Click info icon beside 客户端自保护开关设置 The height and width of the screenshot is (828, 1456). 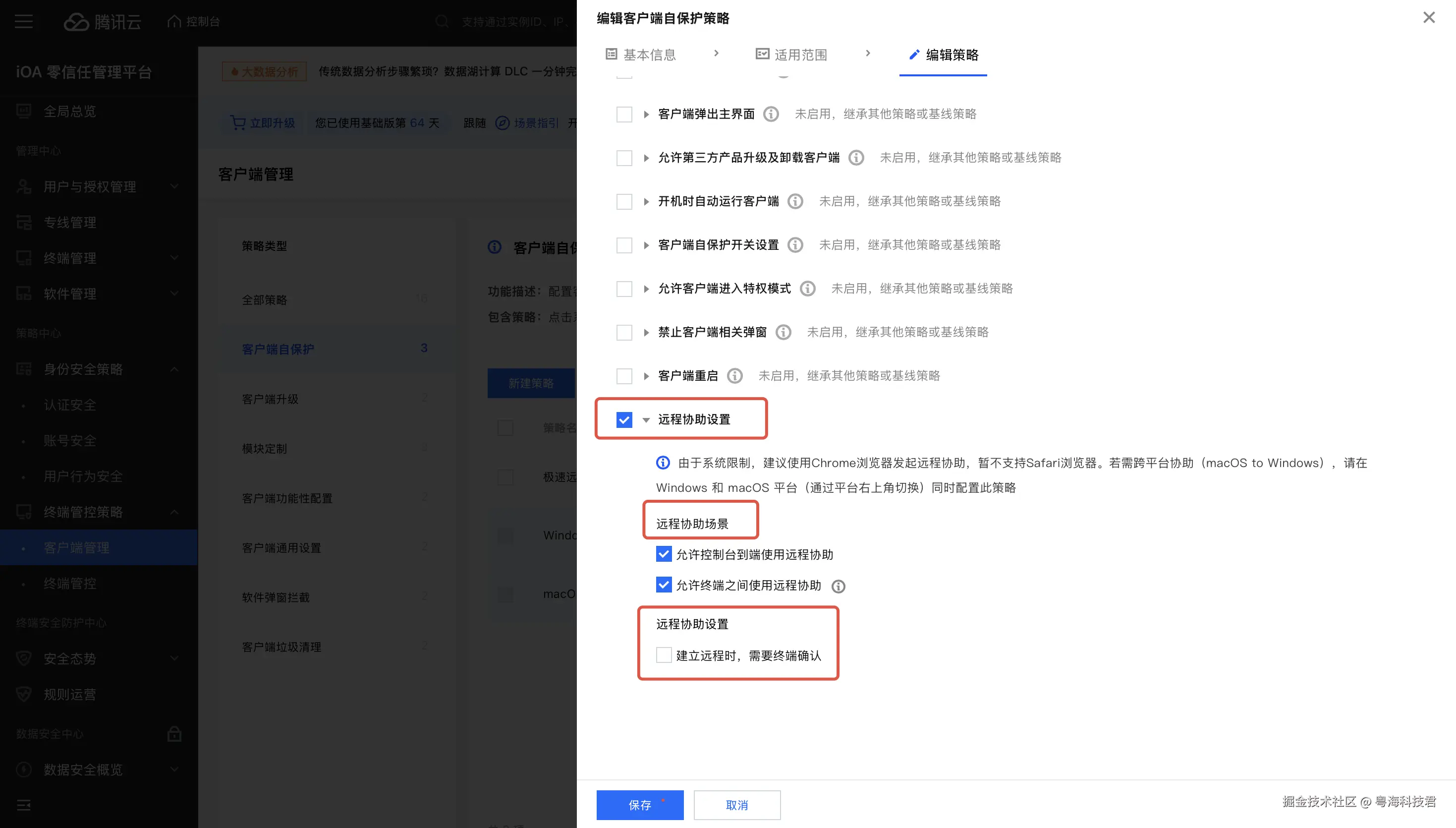[795, 245]
